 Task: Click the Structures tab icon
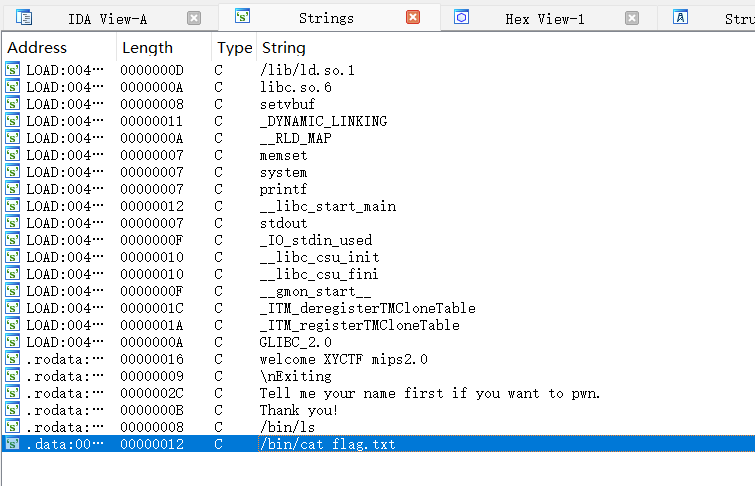point(681,17)
